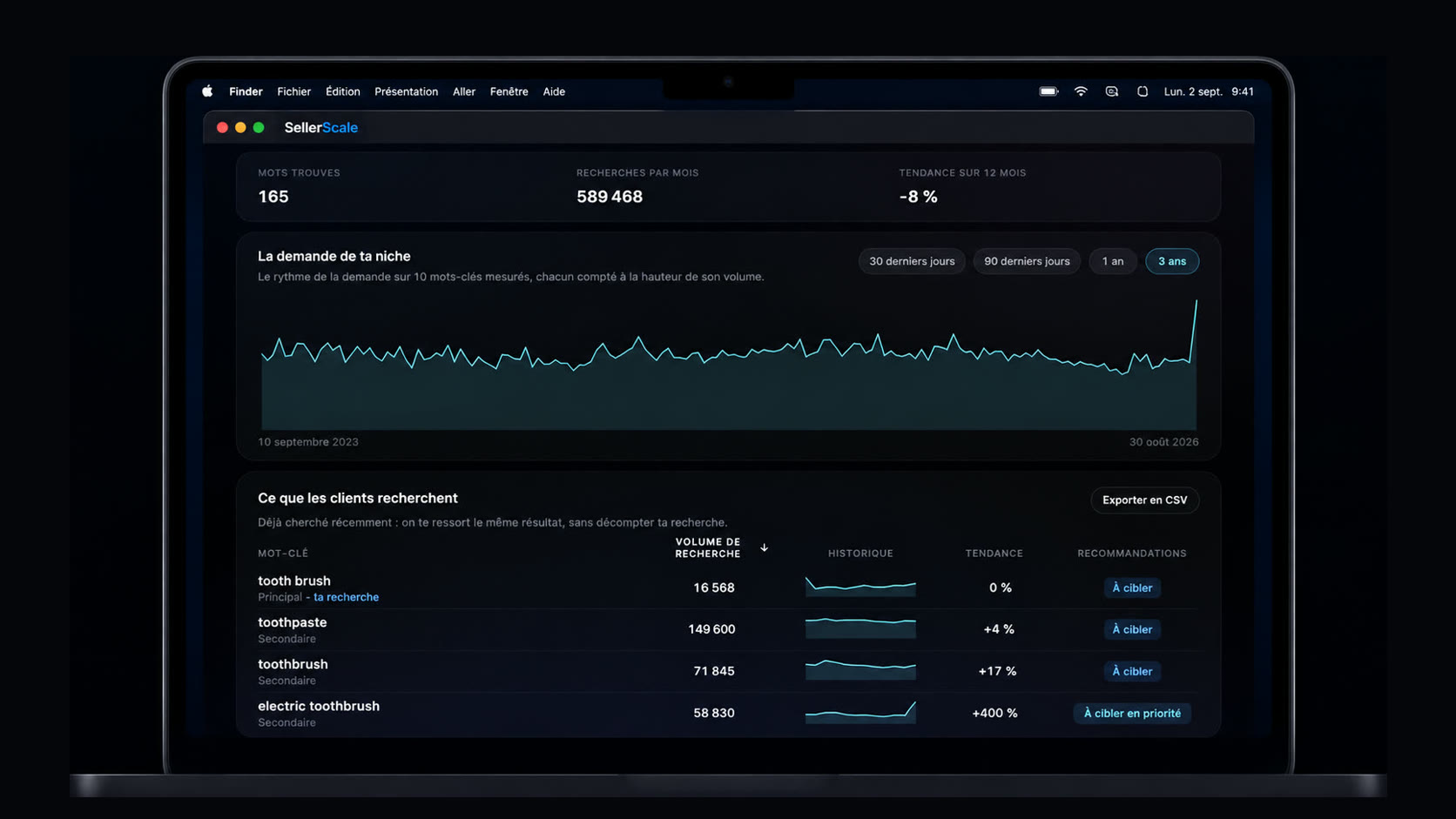Click the Spotlight search icon in menu bar
This screenshot has height=819, width=1456.
(x=1112, y=91)
